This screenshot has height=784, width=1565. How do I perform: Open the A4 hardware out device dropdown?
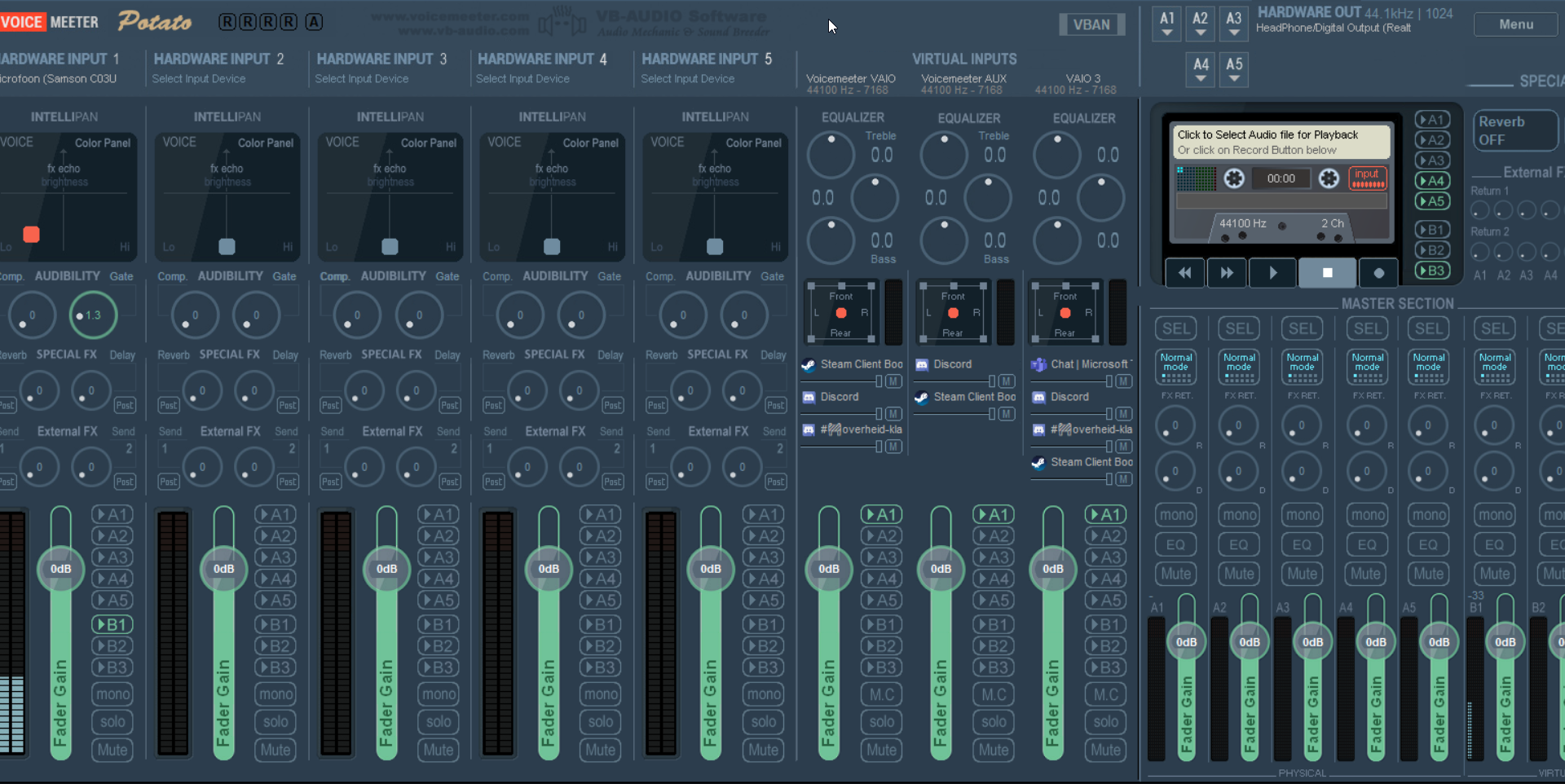click(1201, 69)
